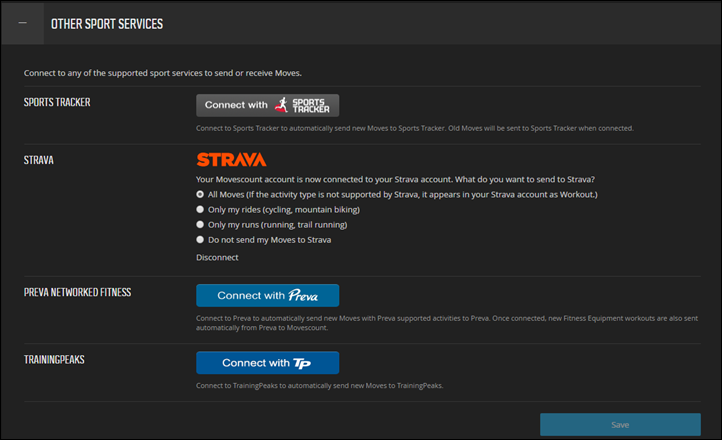Choose Only my rides radio button
This screenshot has height=440, width=722.
200,209
